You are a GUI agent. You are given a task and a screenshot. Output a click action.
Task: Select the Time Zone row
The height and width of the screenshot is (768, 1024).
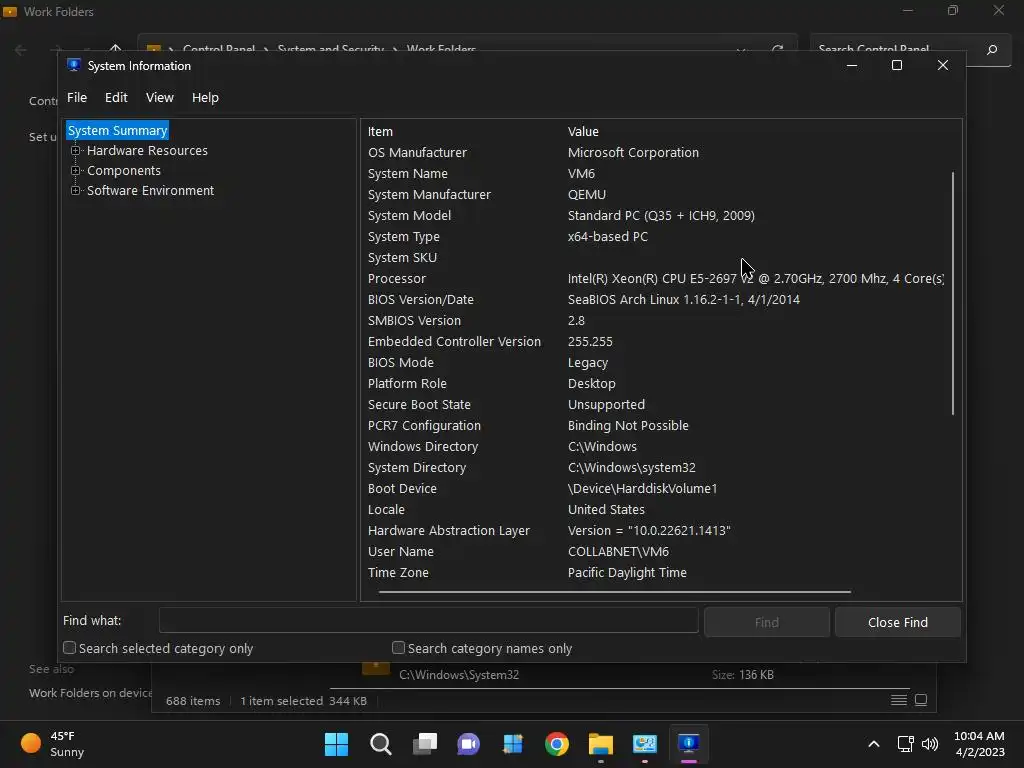tap(655, 572)
